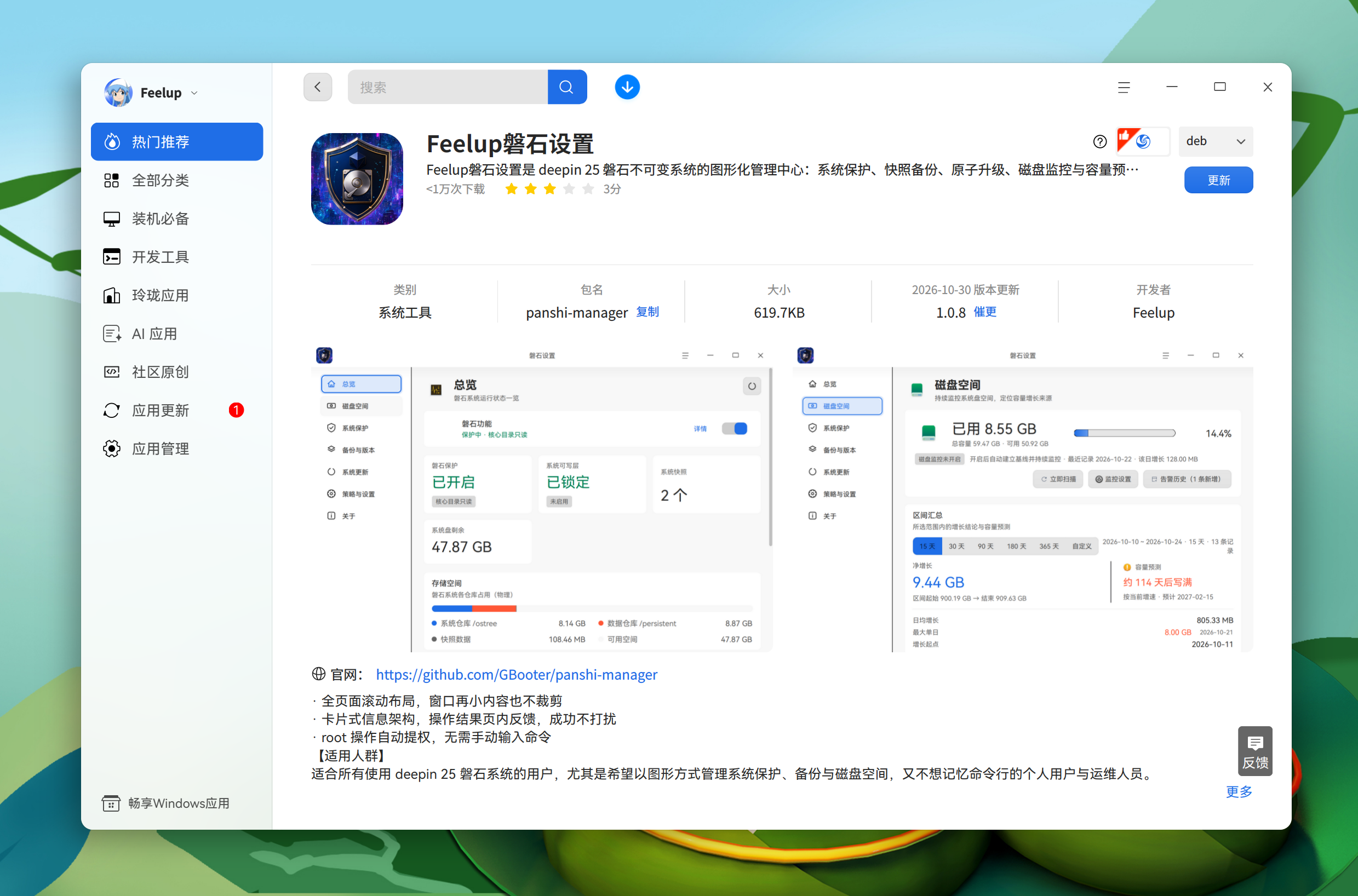
Task: Go back with the left arrow button
Action: [318, 87]
